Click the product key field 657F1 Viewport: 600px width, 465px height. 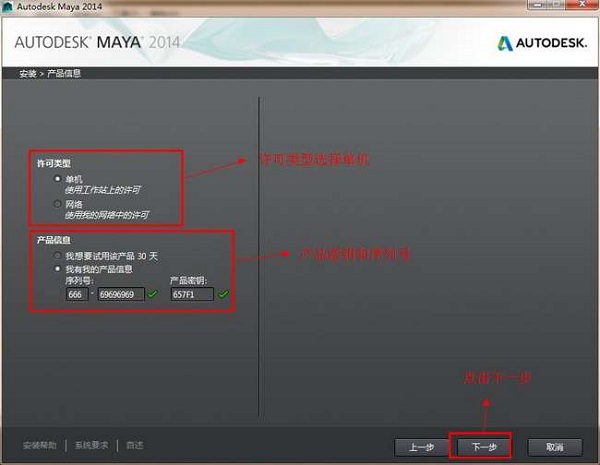pos(192,294)
